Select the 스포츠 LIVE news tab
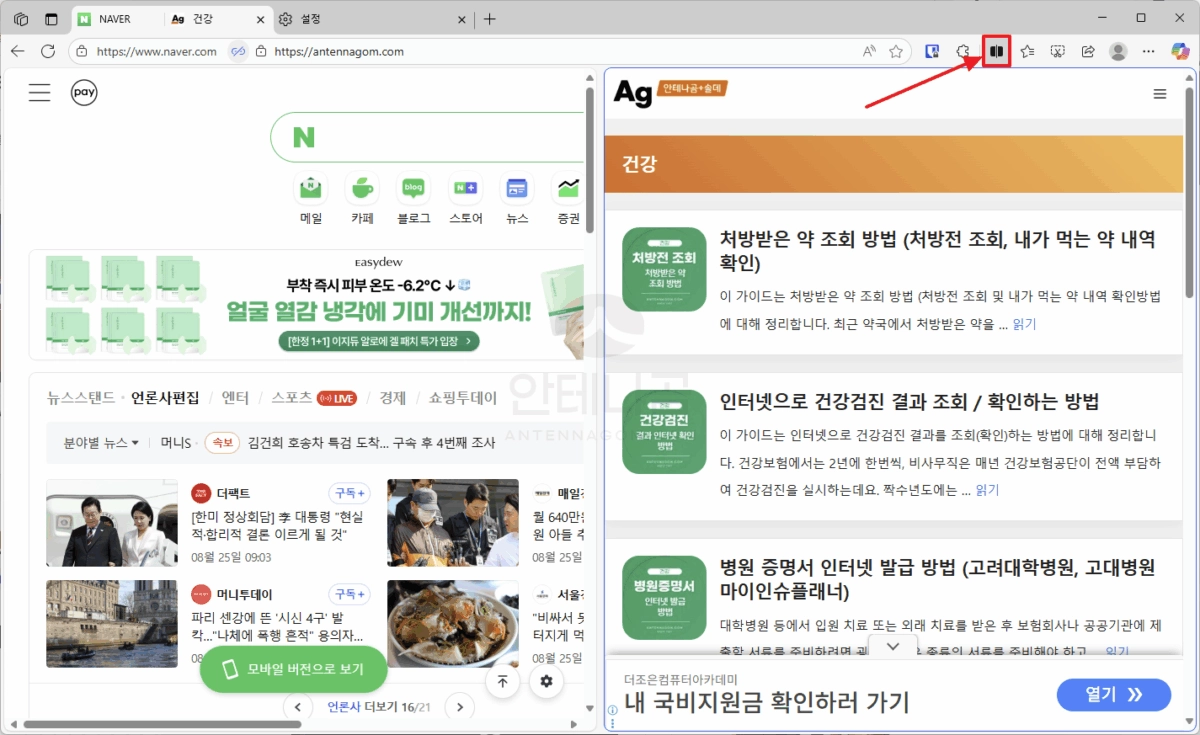 point(313,398)
